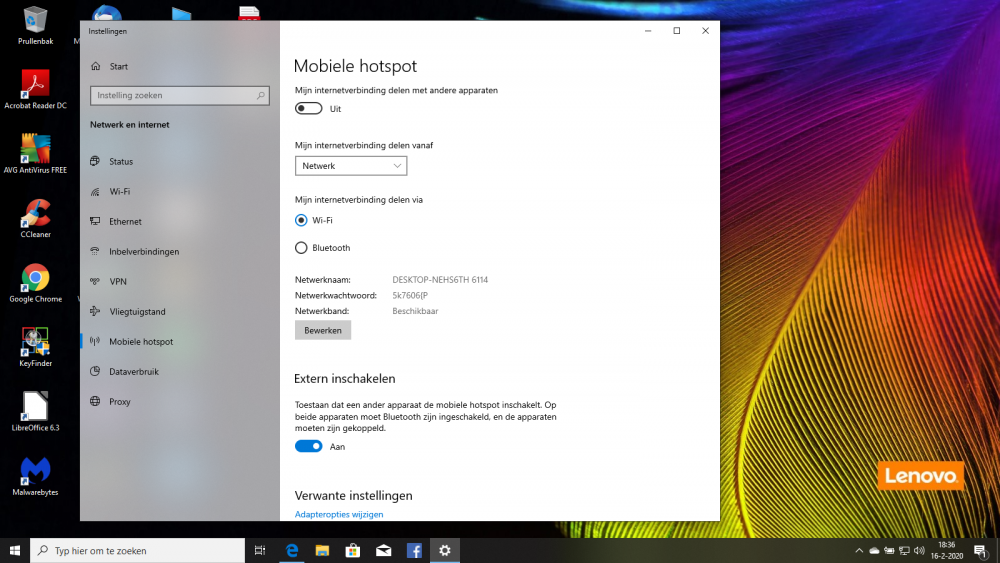Screen dimensions: 1000x563
Task: Click the Wi-Fi icon in sidebar
Action: click(95, 192)
